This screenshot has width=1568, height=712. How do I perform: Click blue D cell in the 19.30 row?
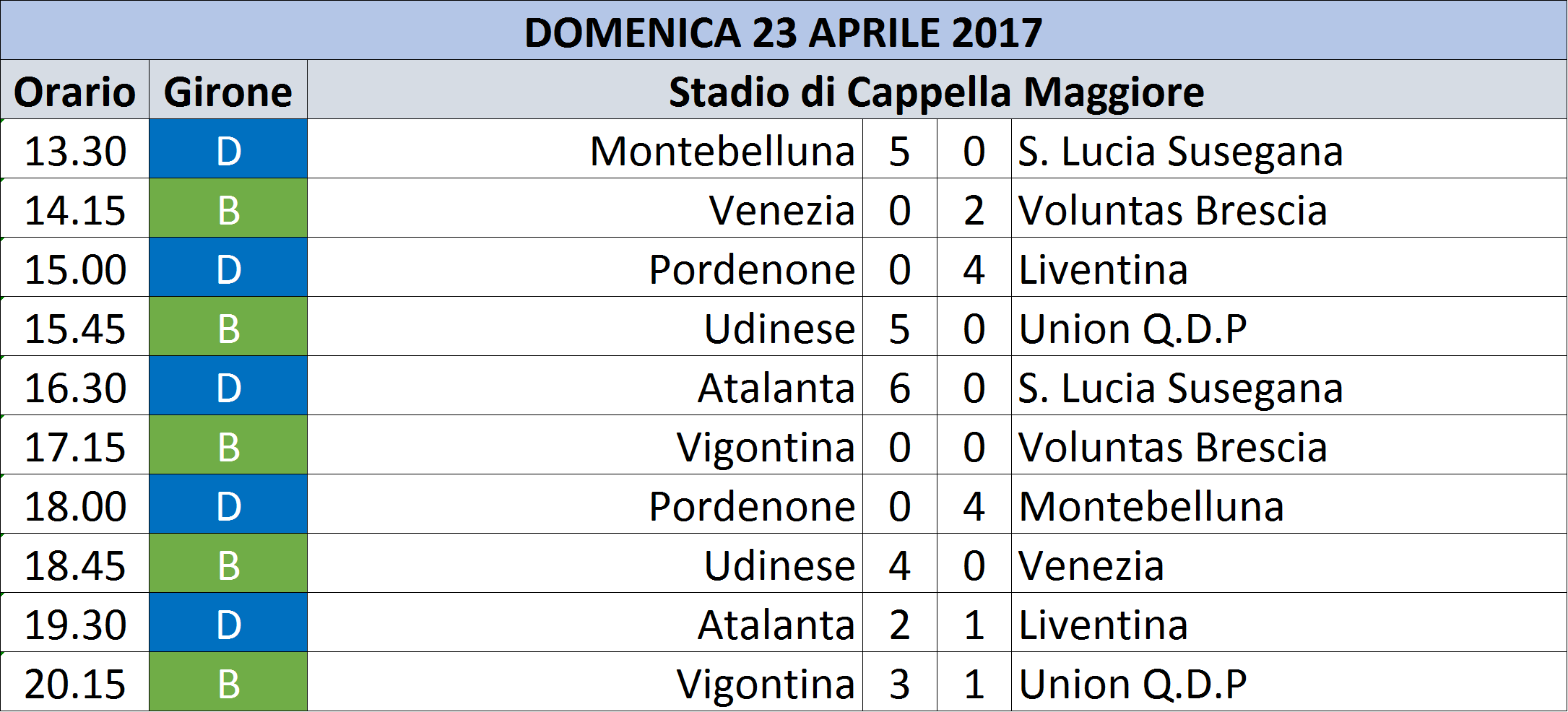tap(228, 622)
